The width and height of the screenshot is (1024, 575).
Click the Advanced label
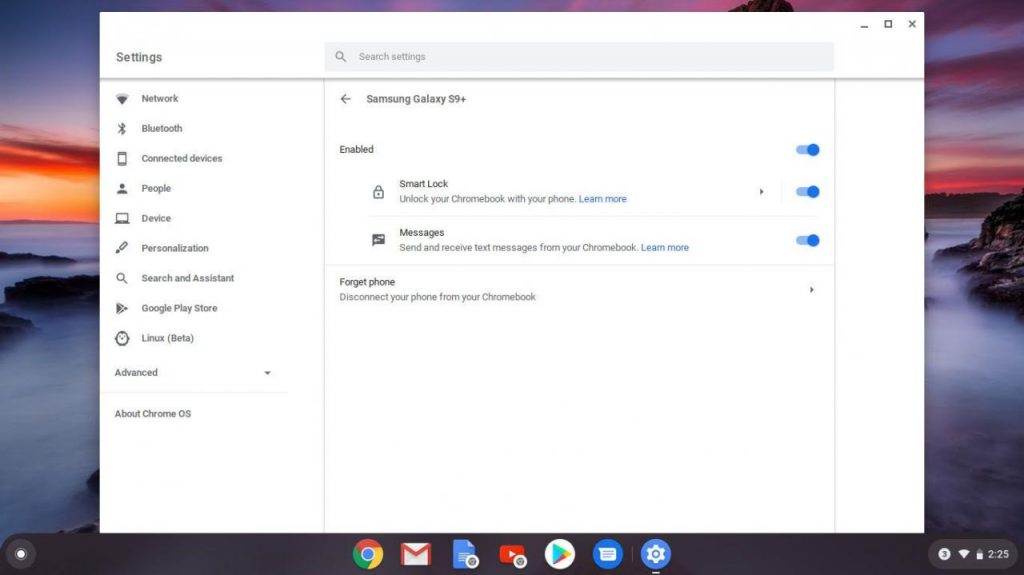pos(136,372)
